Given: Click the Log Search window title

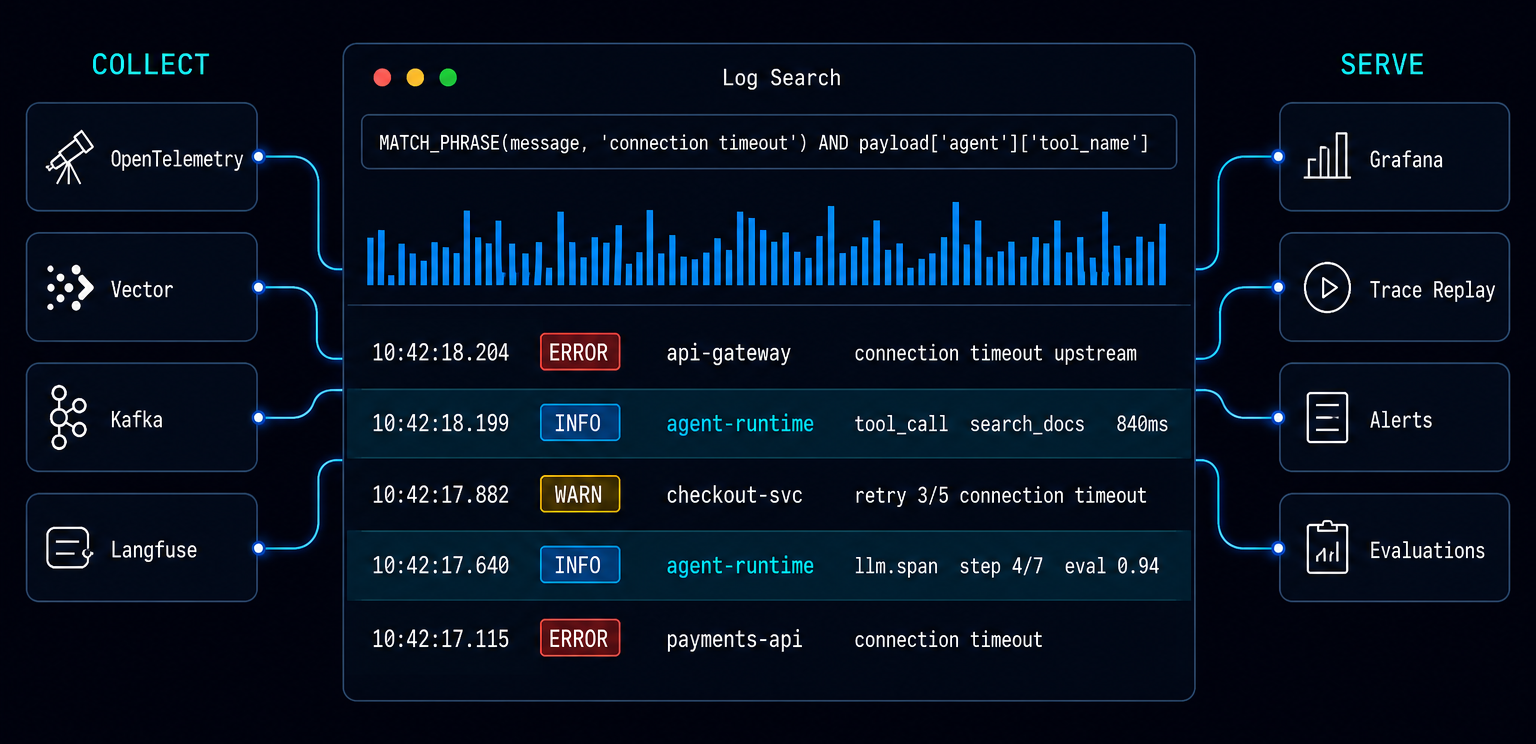Looking at the screenshot, I should (781, 78).
